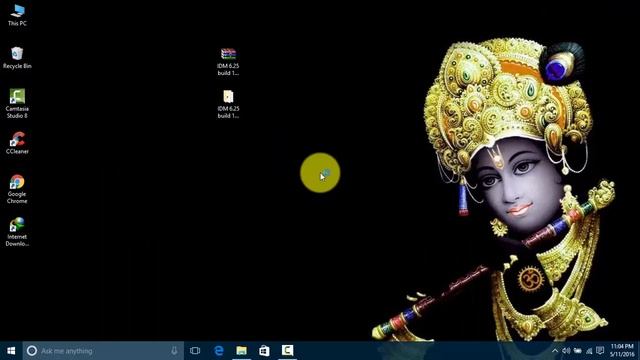Open network status in tray
The image size is (640, 360).
pos(589,351)
